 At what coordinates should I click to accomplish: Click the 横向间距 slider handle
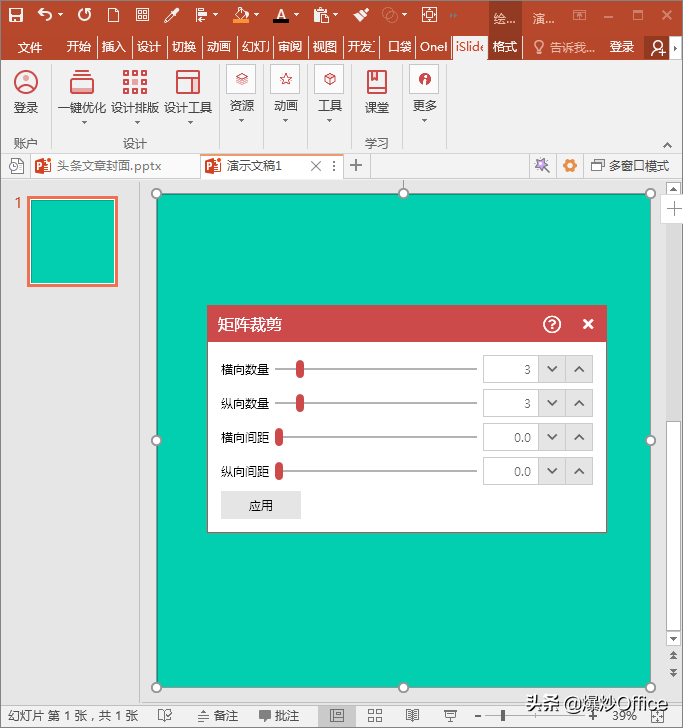pos(279,437)
